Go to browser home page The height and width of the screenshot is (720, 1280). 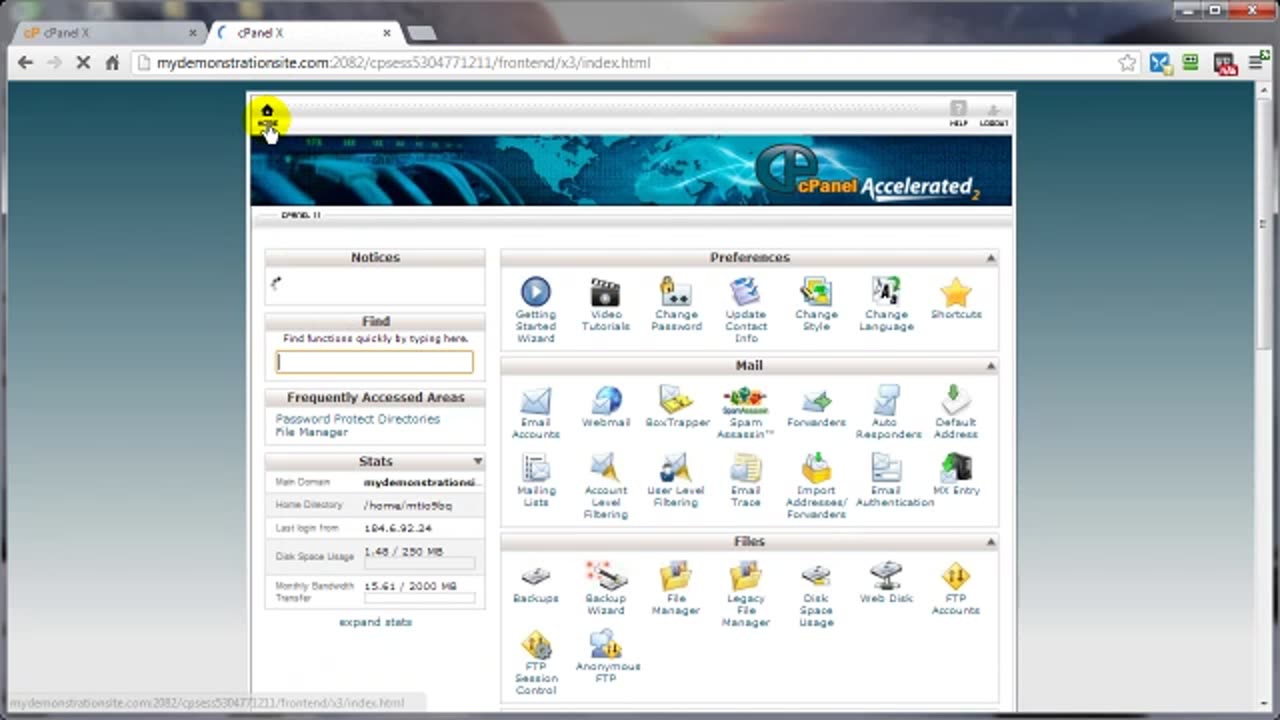click(x=112, y=62)
